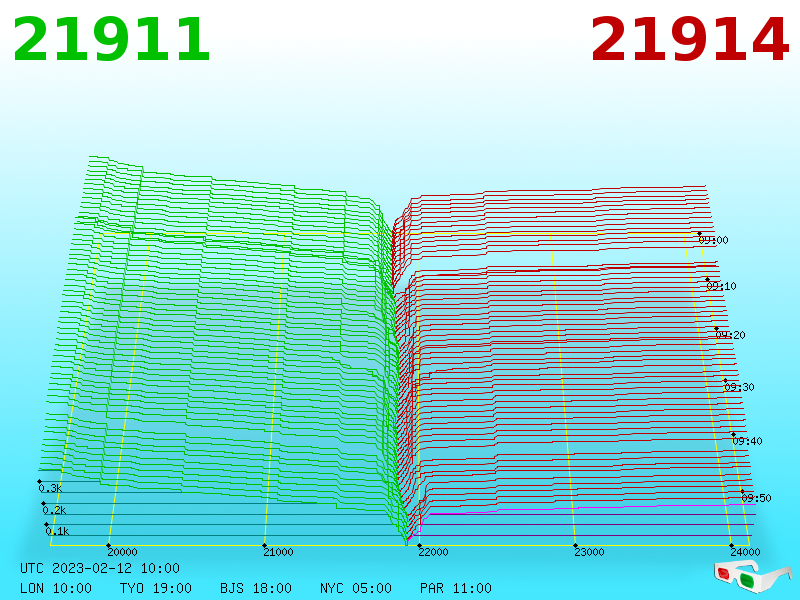Click the green 21911 bid price

pyautogui.click(x=111, y=40)
